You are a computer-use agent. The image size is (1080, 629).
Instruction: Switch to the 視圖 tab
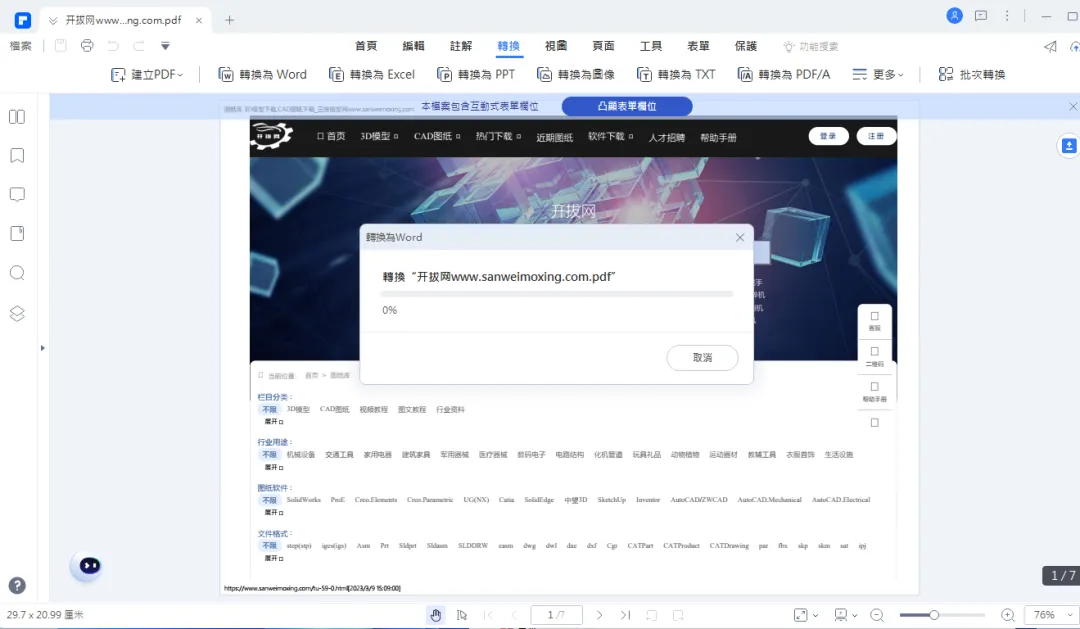pyautogui.click(x=556, y=46)
